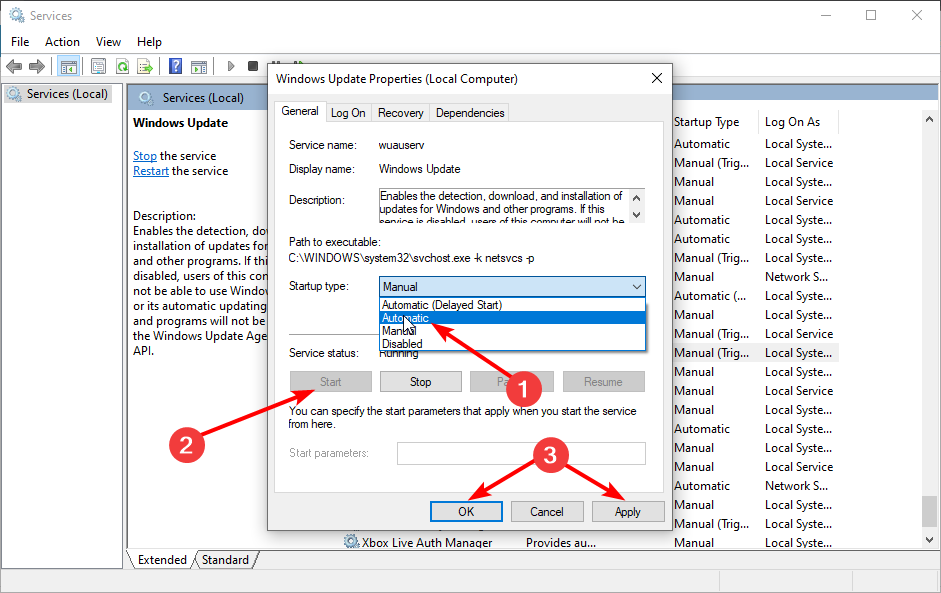Click the Stop Service square icon in toolbar
Screen dimensions: 941x593
tap(253, 66)
